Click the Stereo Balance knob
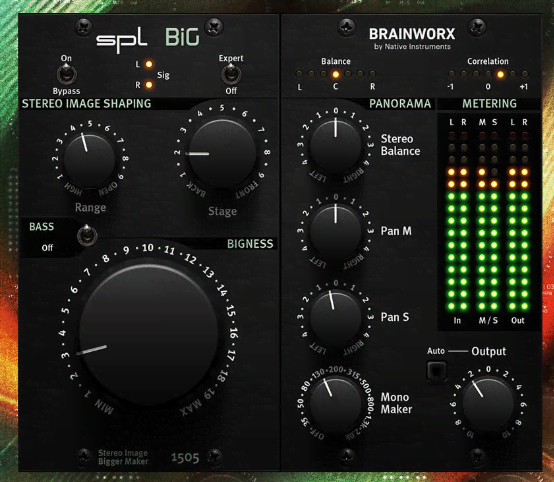This screenshot has height=482, width=554. click(336, 145)
